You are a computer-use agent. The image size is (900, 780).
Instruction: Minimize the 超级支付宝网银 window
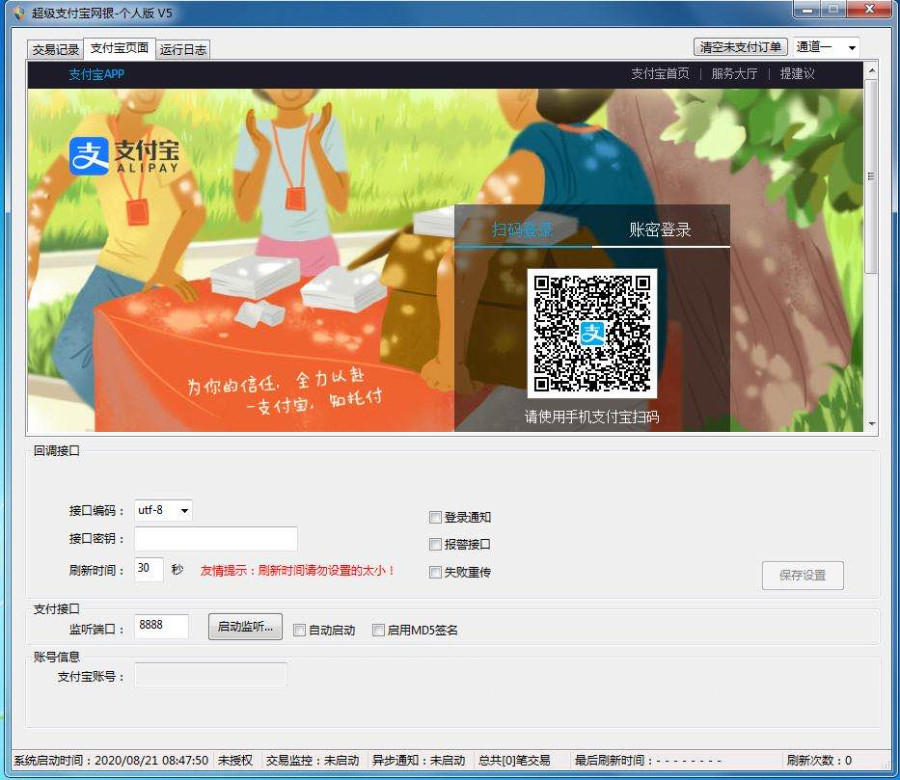click(808, 10)
